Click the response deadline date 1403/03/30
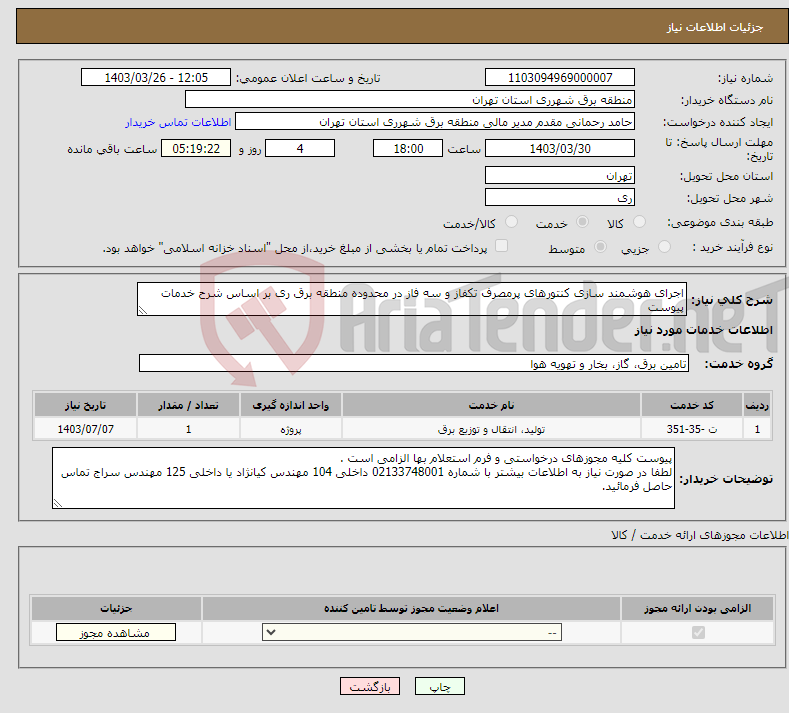The width and height of the screenshot is (789, 713). pyautogui.click(x=560, y=148)
